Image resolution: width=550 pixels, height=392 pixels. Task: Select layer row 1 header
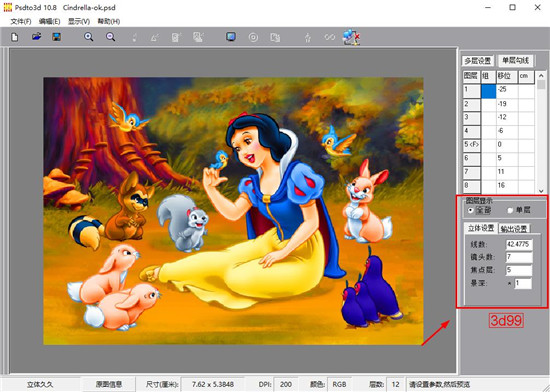(471, 91)
